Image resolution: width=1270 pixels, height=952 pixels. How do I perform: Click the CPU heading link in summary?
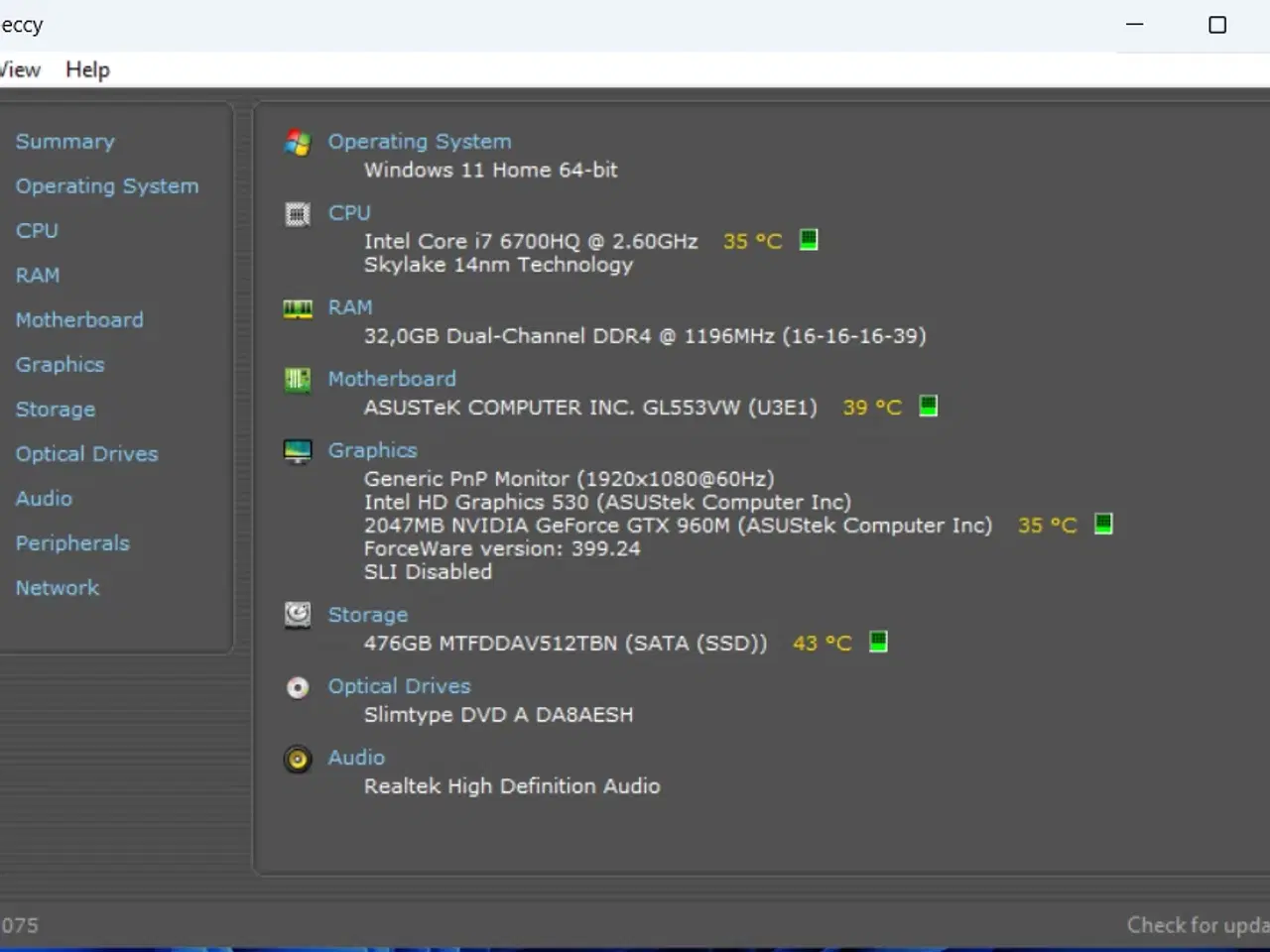tap(349, 213)
